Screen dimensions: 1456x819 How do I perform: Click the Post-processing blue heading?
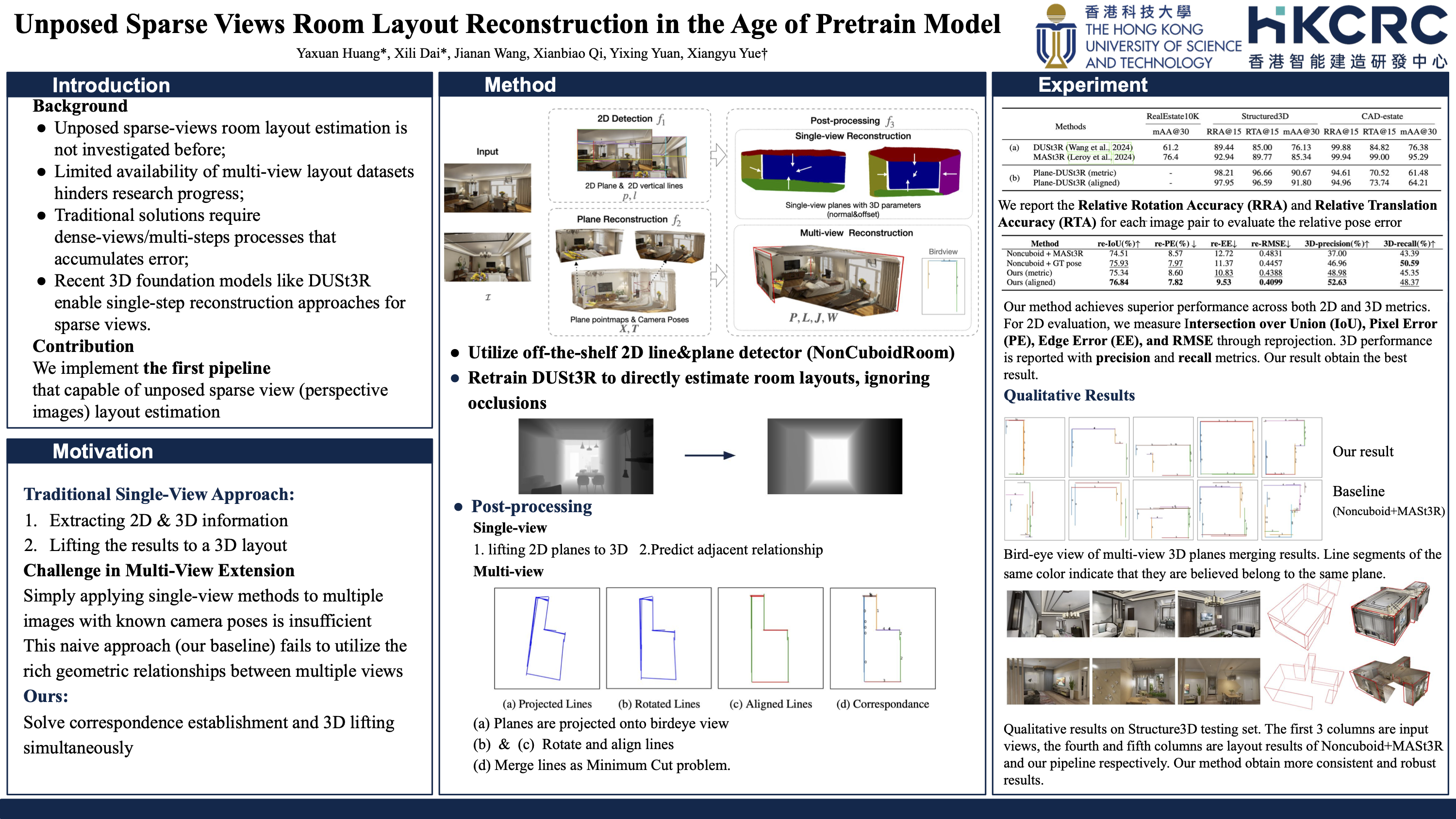click(x=531, y=506)
